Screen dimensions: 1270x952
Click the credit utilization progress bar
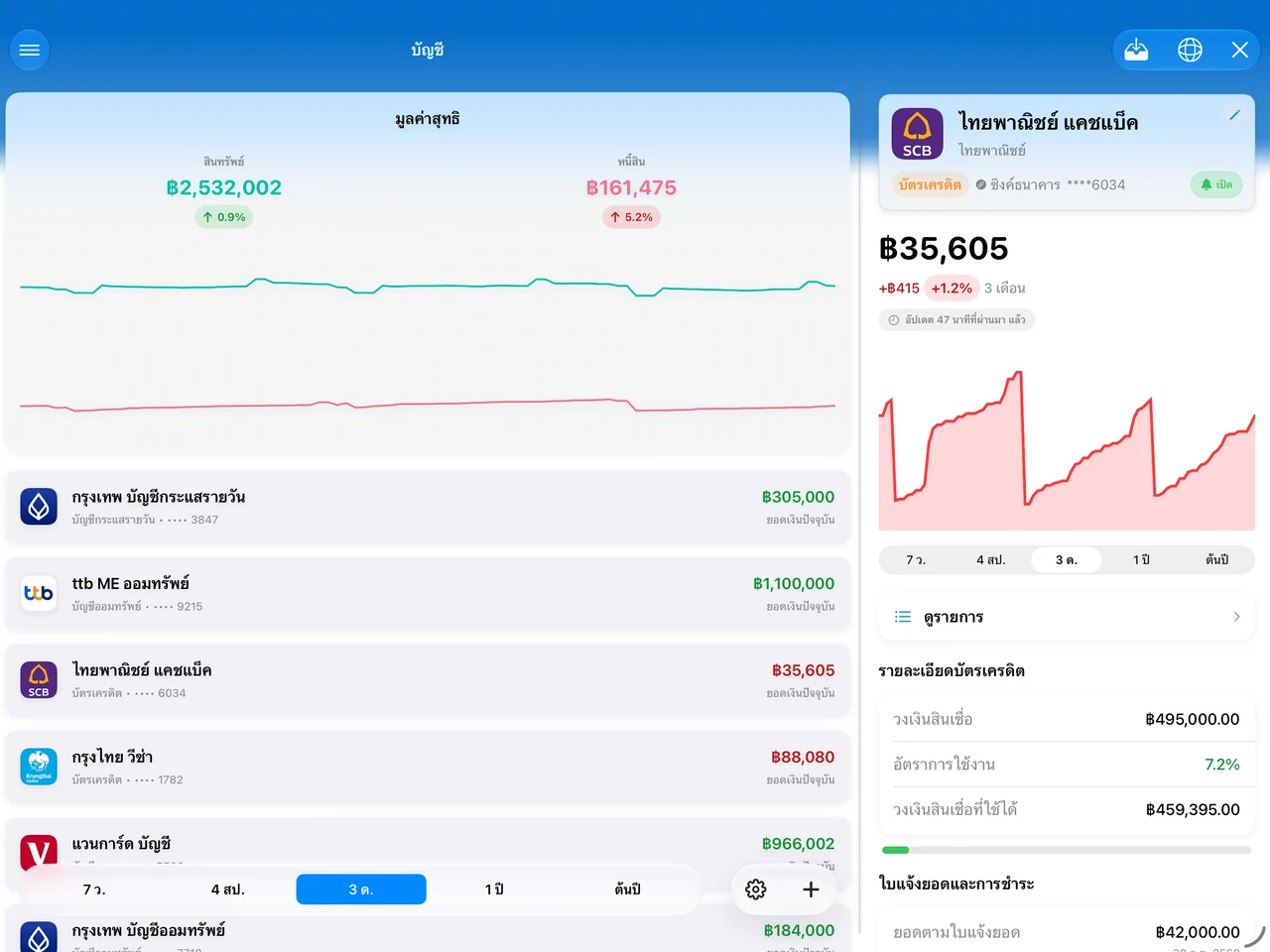click(1067, 850)
